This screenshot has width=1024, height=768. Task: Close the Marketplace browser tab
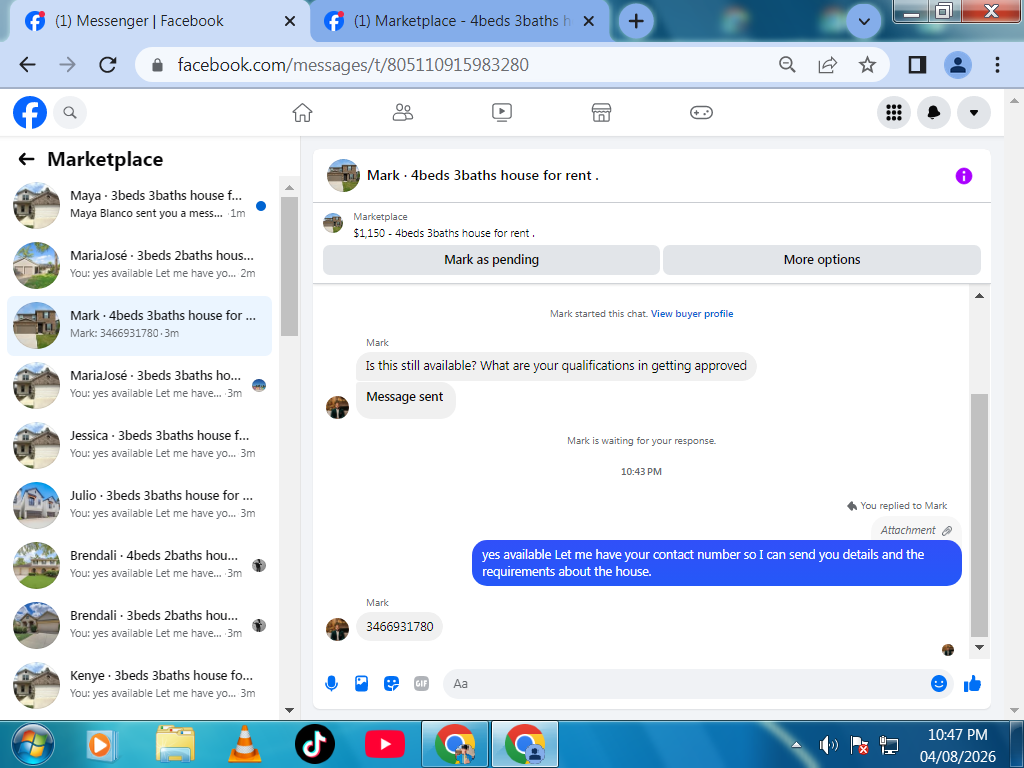588,22
